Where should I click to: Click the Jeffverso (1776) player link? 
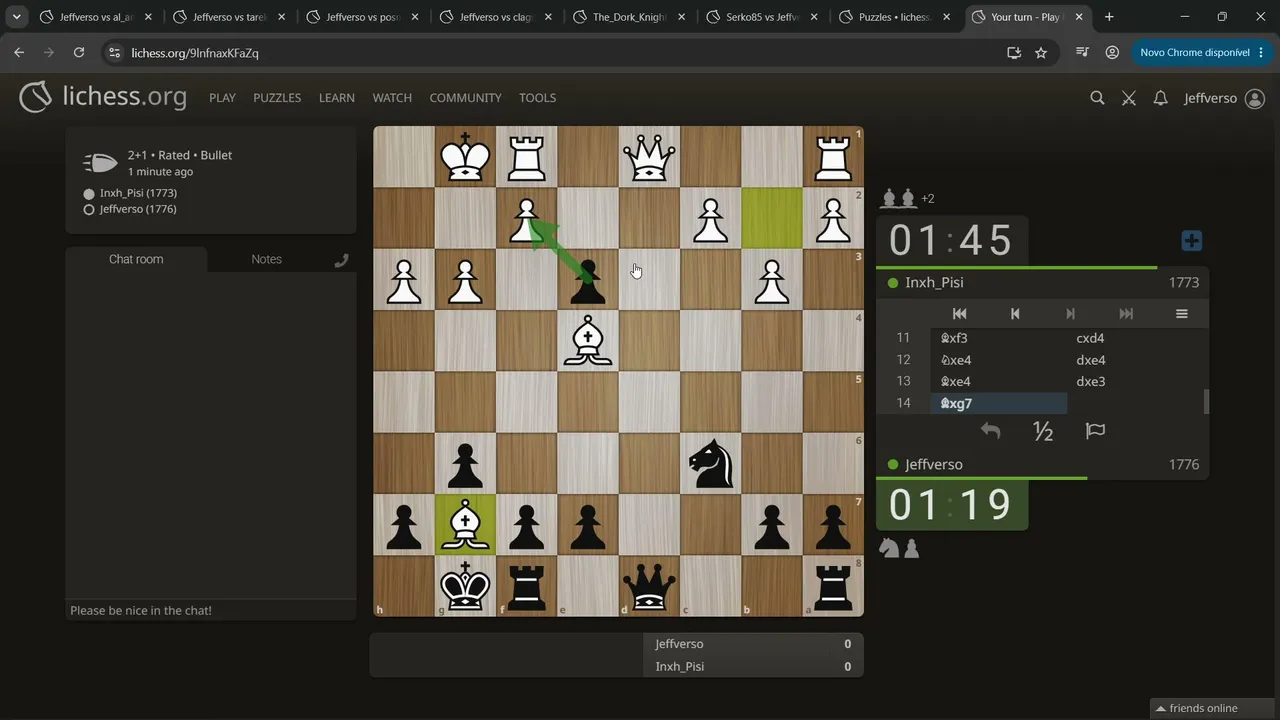click(138, 209)
